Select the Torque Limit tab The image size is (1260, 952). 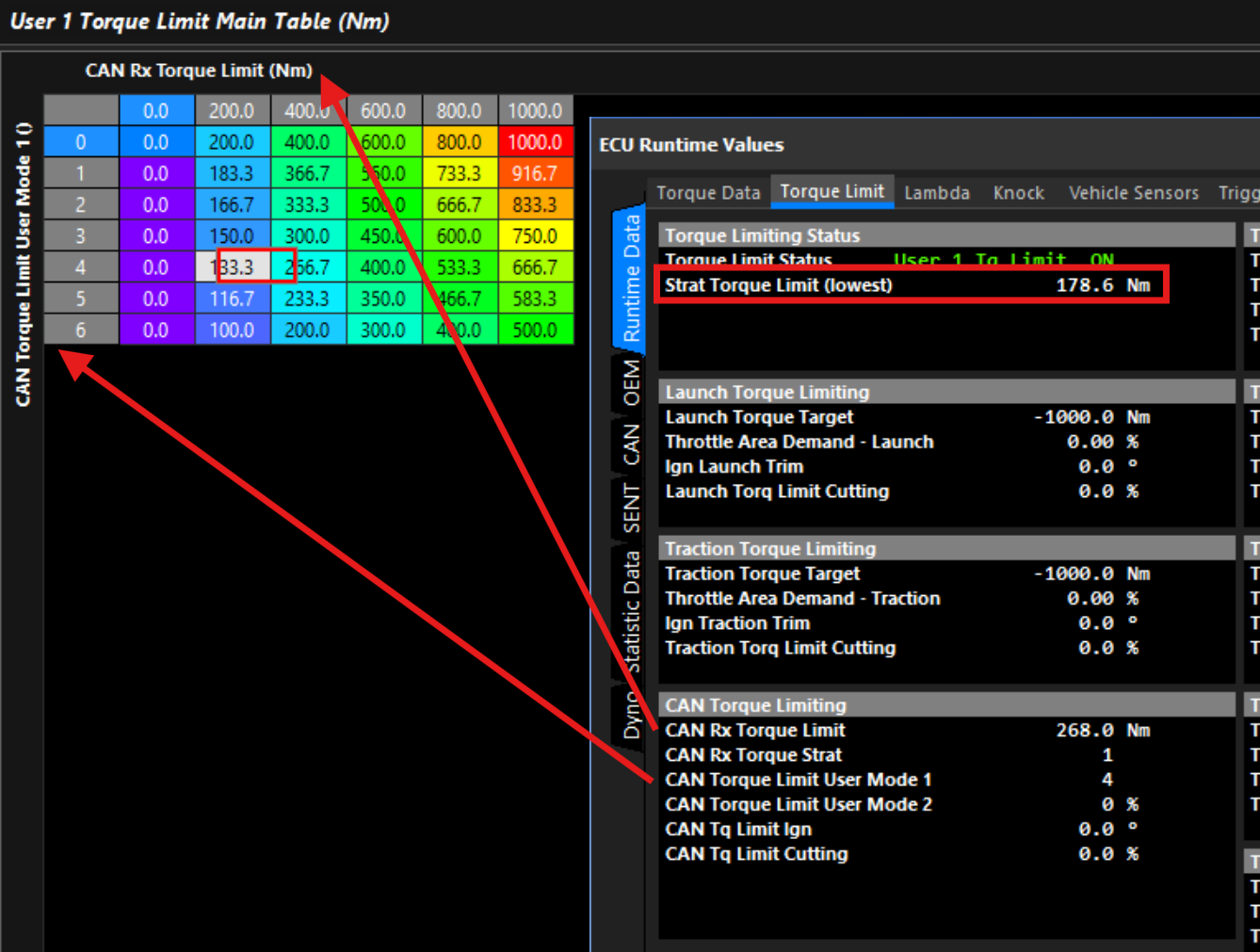[832, 192]
